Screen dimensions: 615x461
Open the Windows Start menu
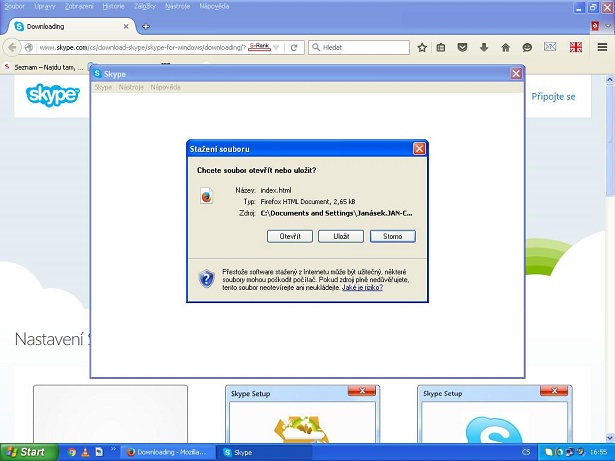(x=29, y=452)
